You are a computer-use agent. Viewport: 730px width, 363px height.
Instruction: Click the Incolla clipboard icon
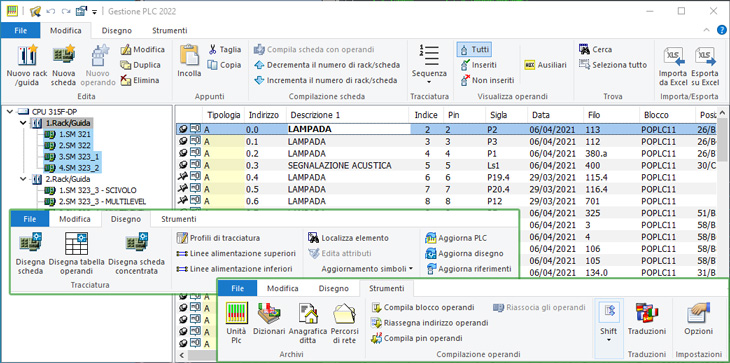[x=189, y=56]
